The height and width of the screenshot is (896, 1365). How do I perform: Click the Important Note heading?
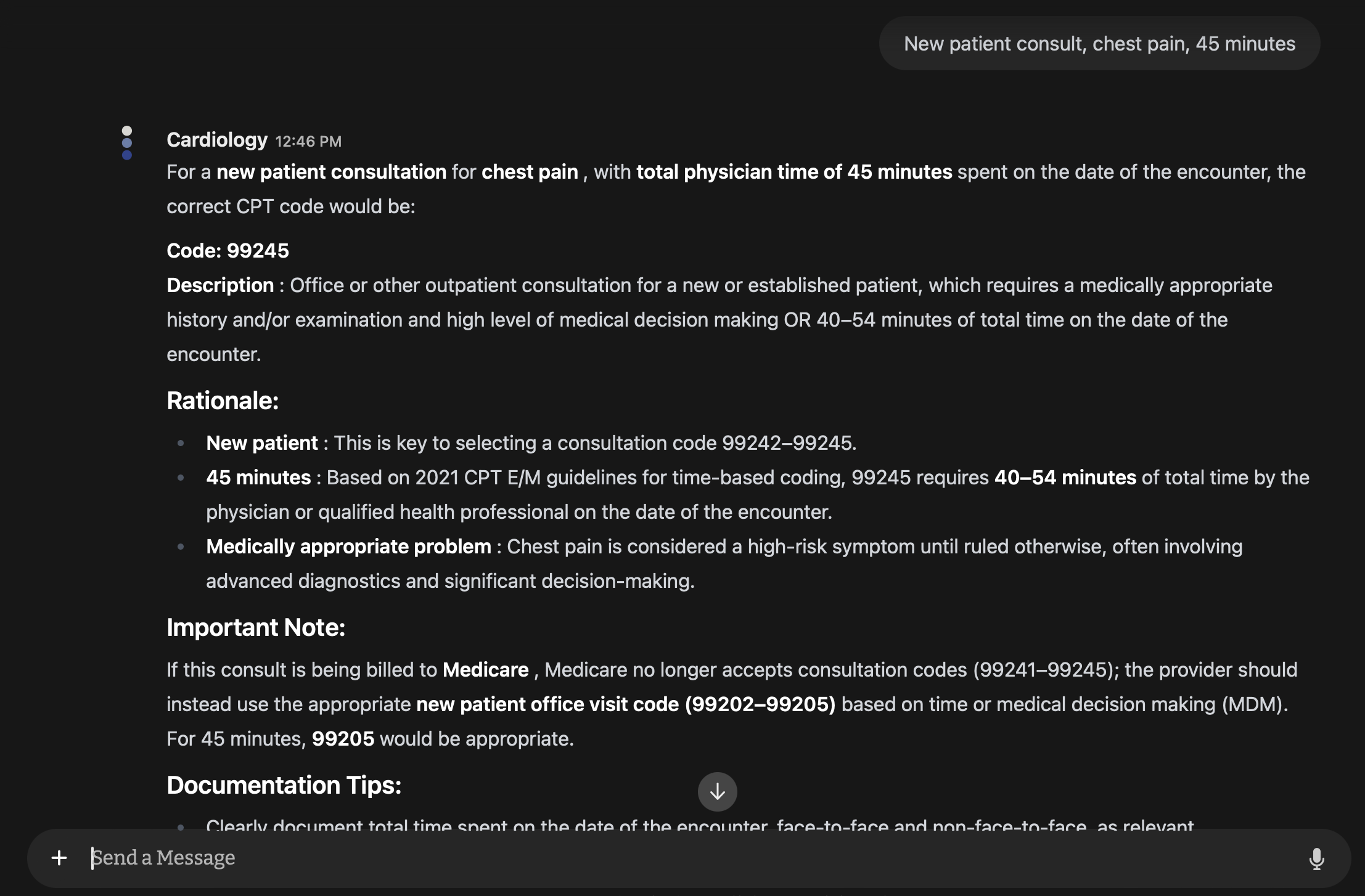[256, 627]
